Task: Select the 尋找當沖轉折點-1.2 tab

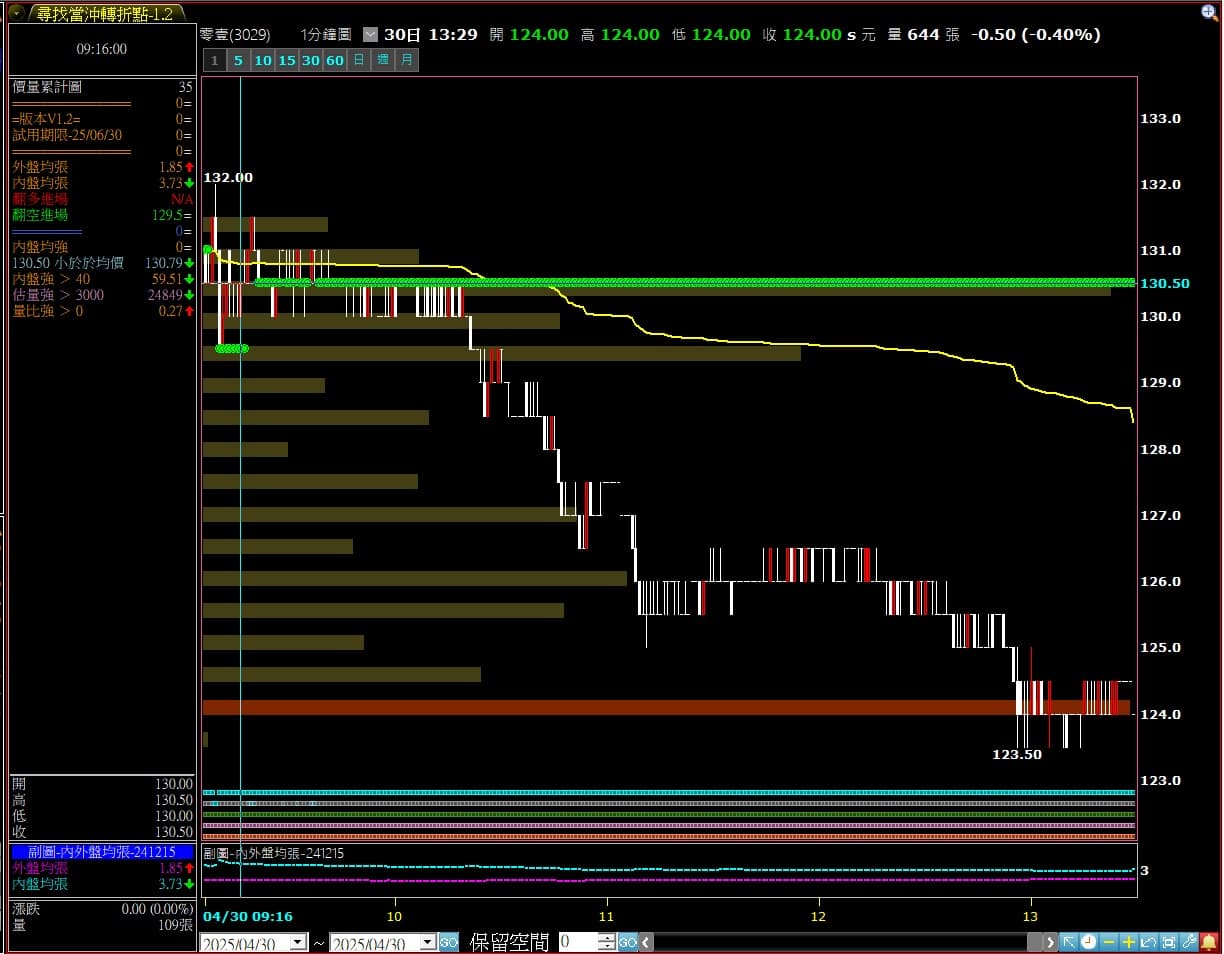Action: 104,13
